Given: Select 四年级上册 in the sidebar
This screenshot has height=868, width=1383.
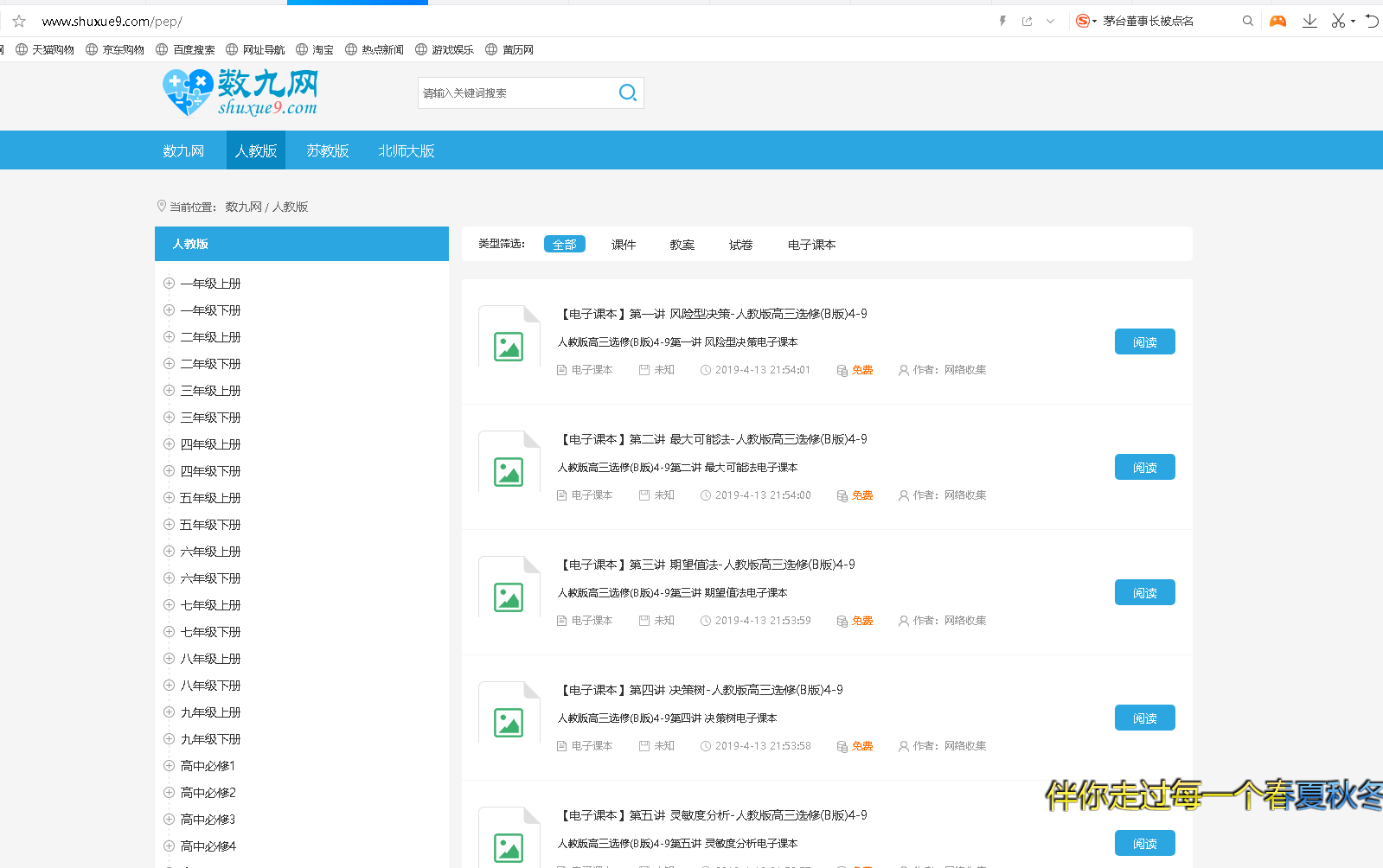Looking at the screenshot, I should 210,444.
